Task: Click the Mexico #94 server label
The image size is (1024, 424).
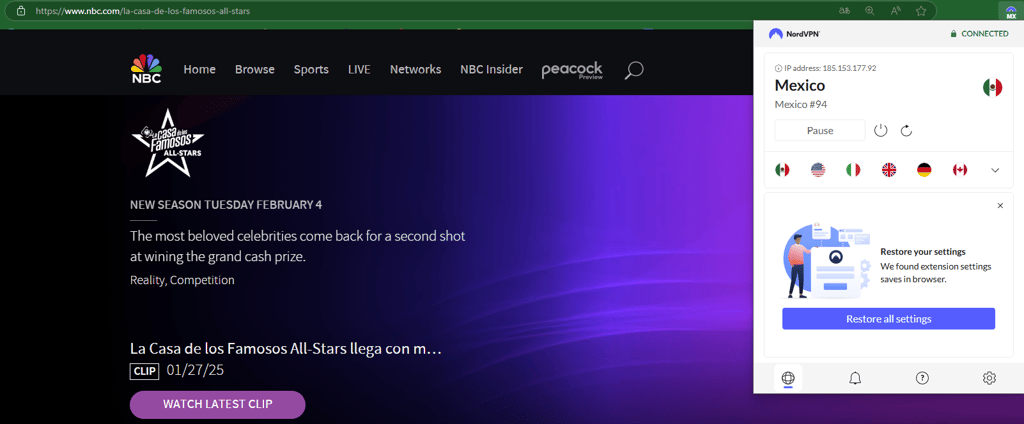Action: pyautogui.click(x=801, y=105)
